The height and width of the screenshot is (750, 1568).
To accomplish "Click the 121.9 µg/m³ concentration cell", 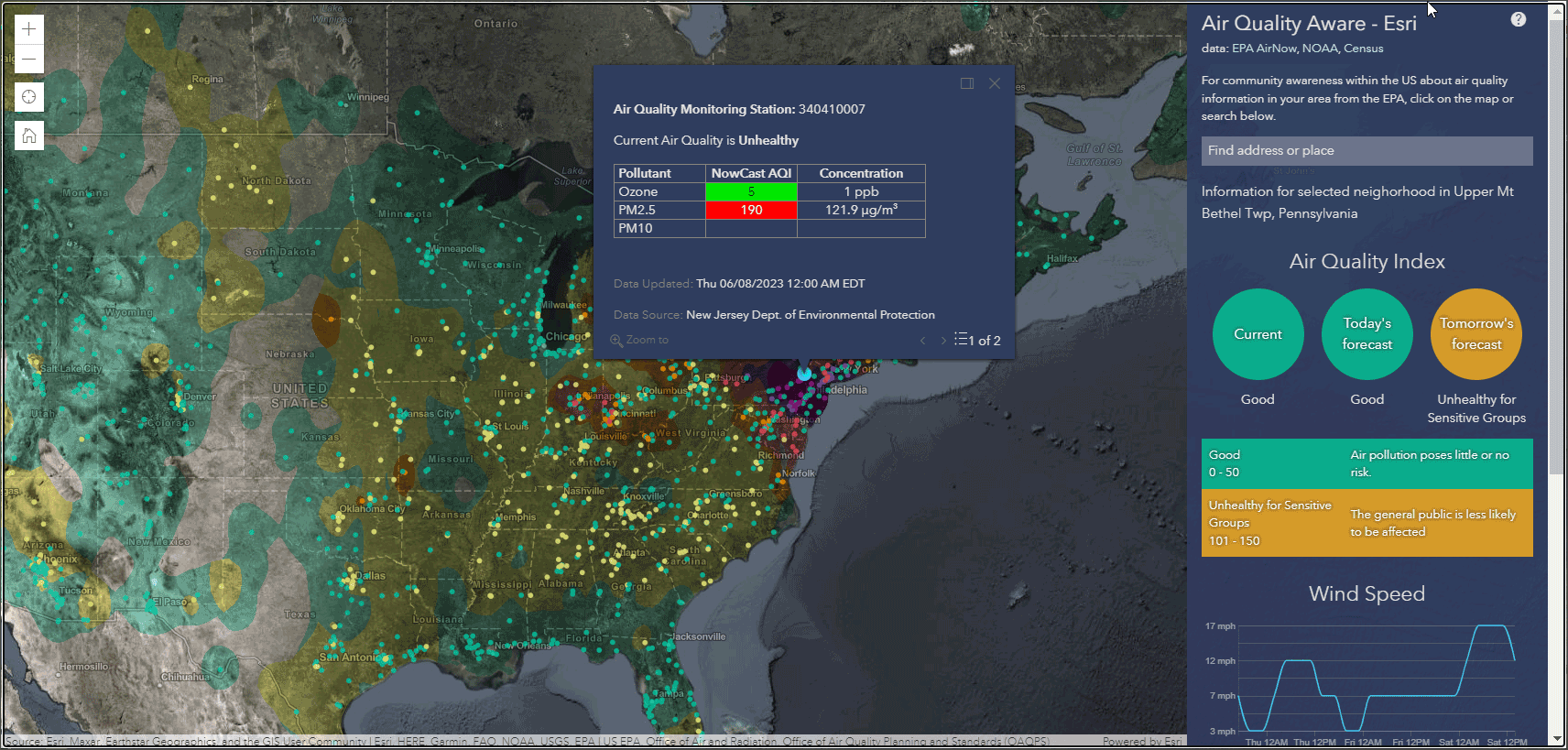I will pos(861,210).
